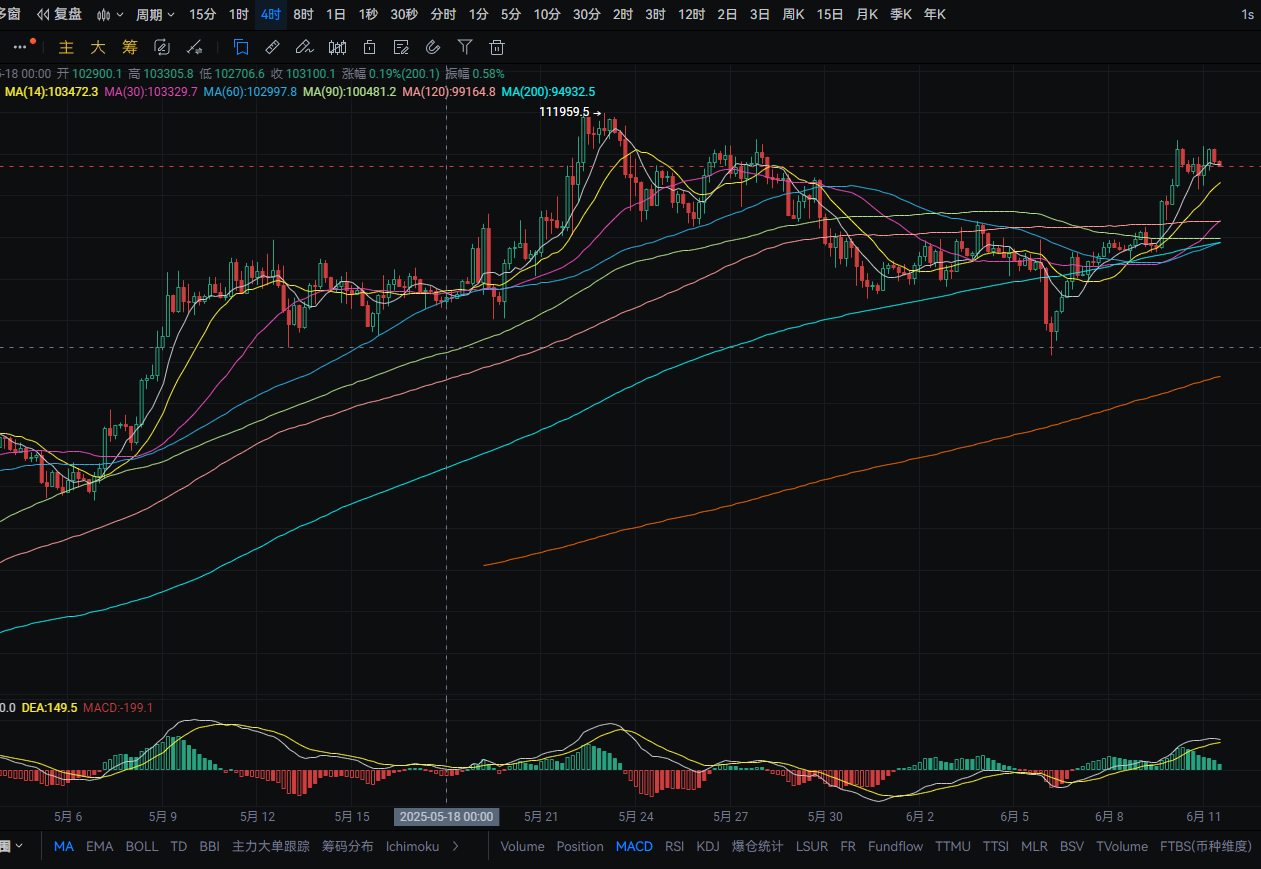This screenshot has width=1261, height=869.
Task: Select the 2时 timeframe
Action: click(623, 14)
